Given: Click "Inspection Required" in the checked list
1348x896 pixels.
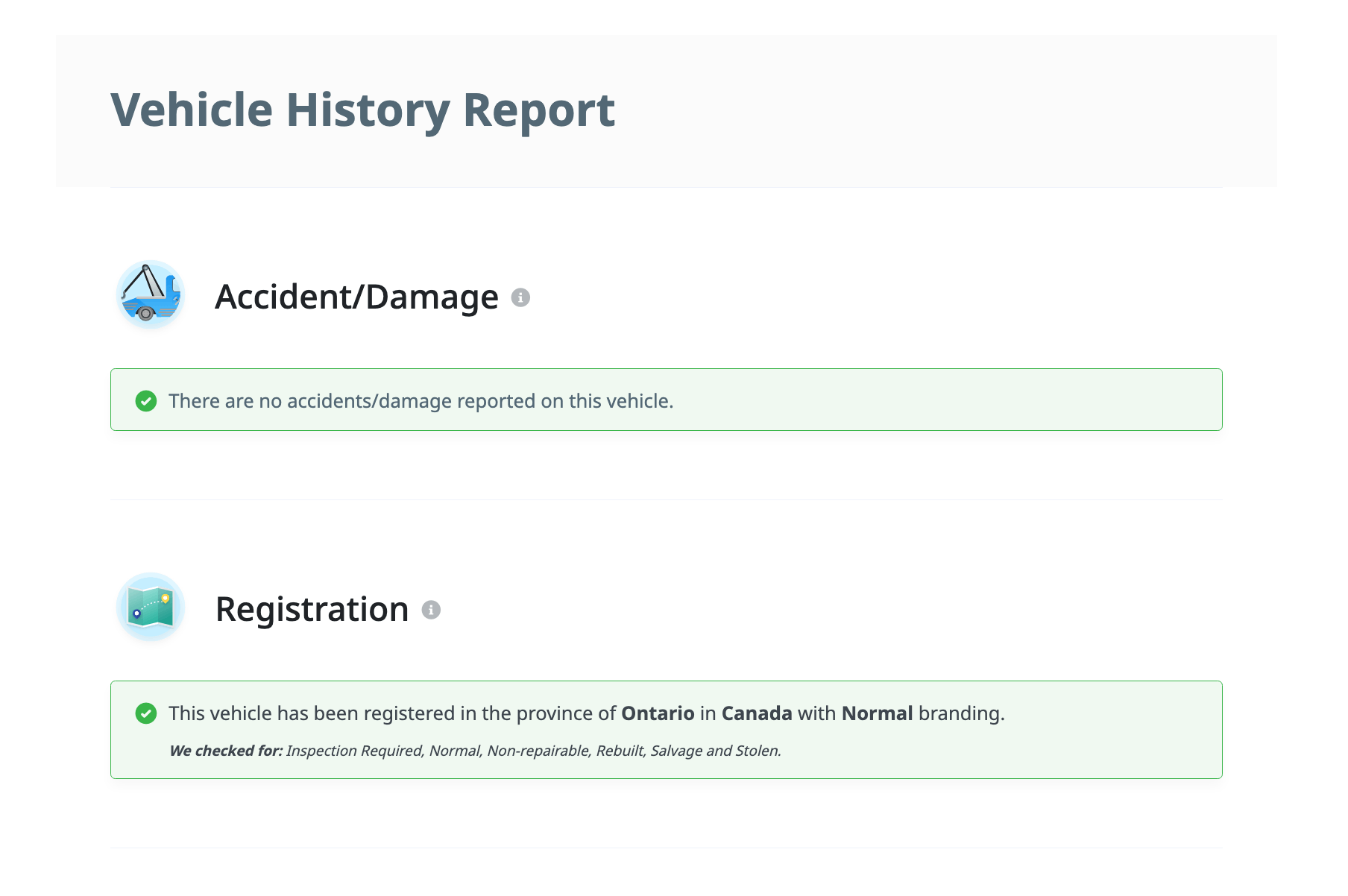Looking at the screenshot, I should (x=353, y=751).
